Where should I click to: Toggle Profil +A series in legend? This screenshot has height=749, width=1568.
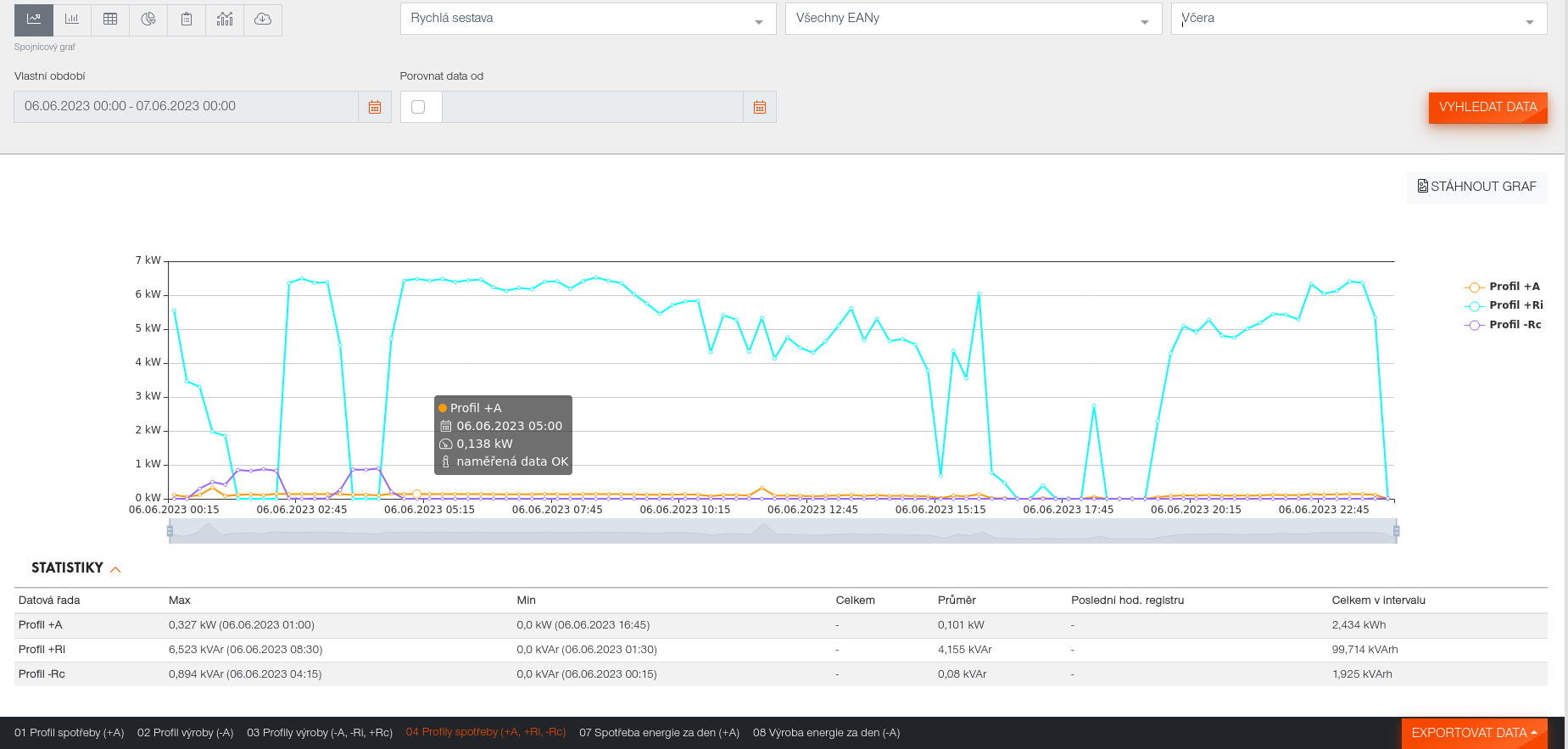click(1502, 287)
